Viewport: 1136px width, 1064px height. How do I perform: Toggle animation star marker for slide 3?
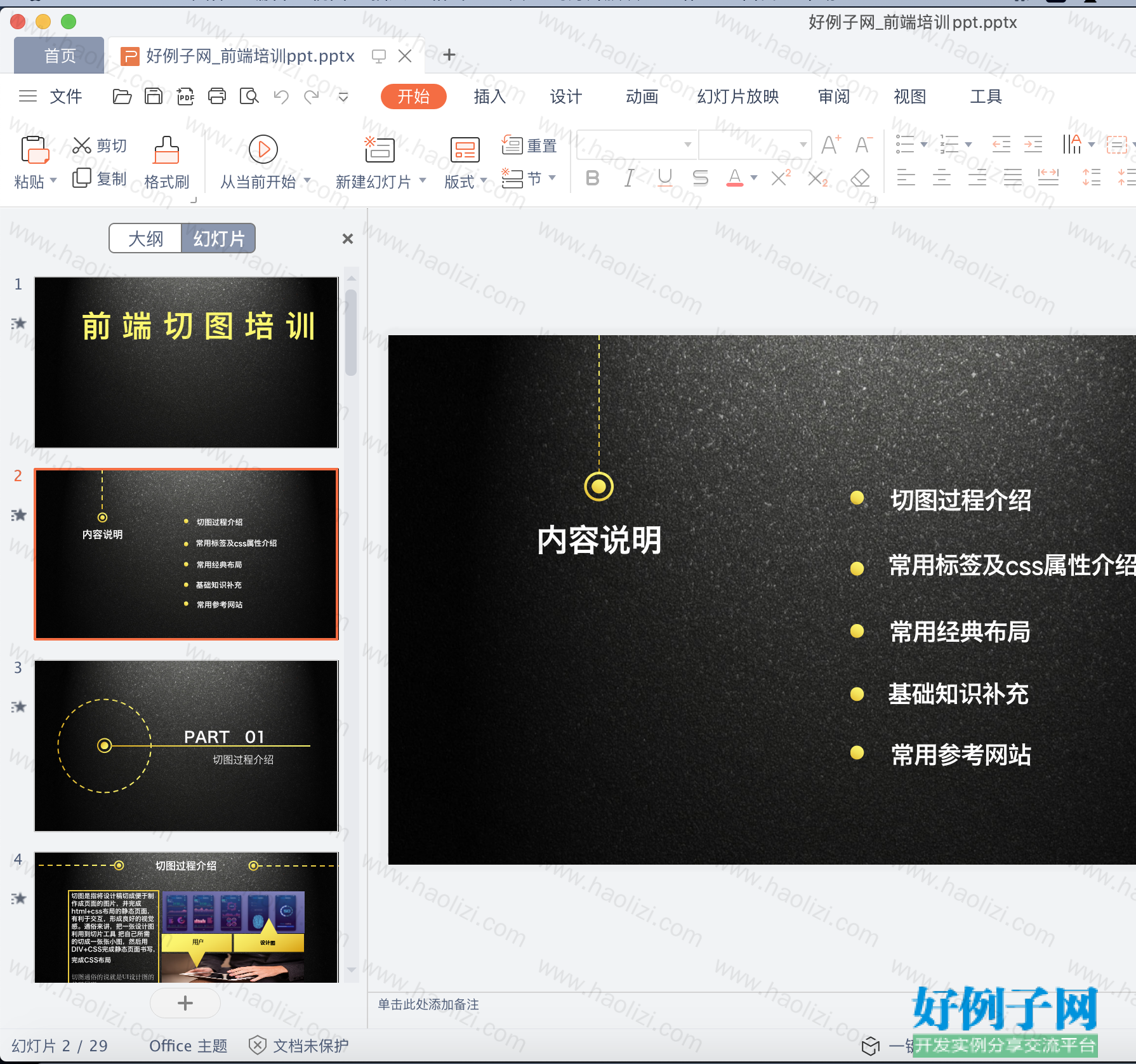click(19, 707)
